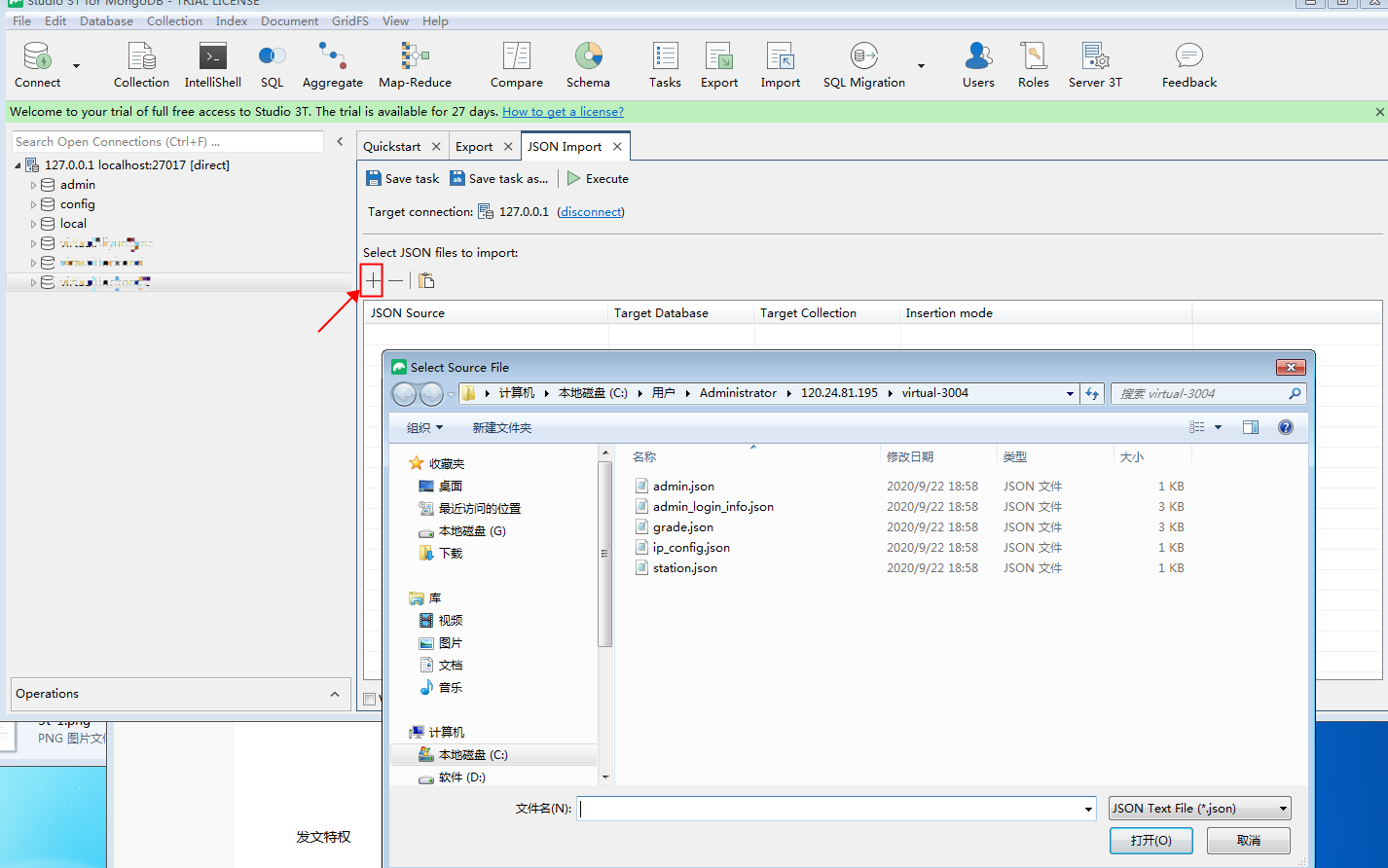1388x868 pixels.
Task: Click help icon in file dialog
Action: pyautogui.click(x=1285, y=427)
